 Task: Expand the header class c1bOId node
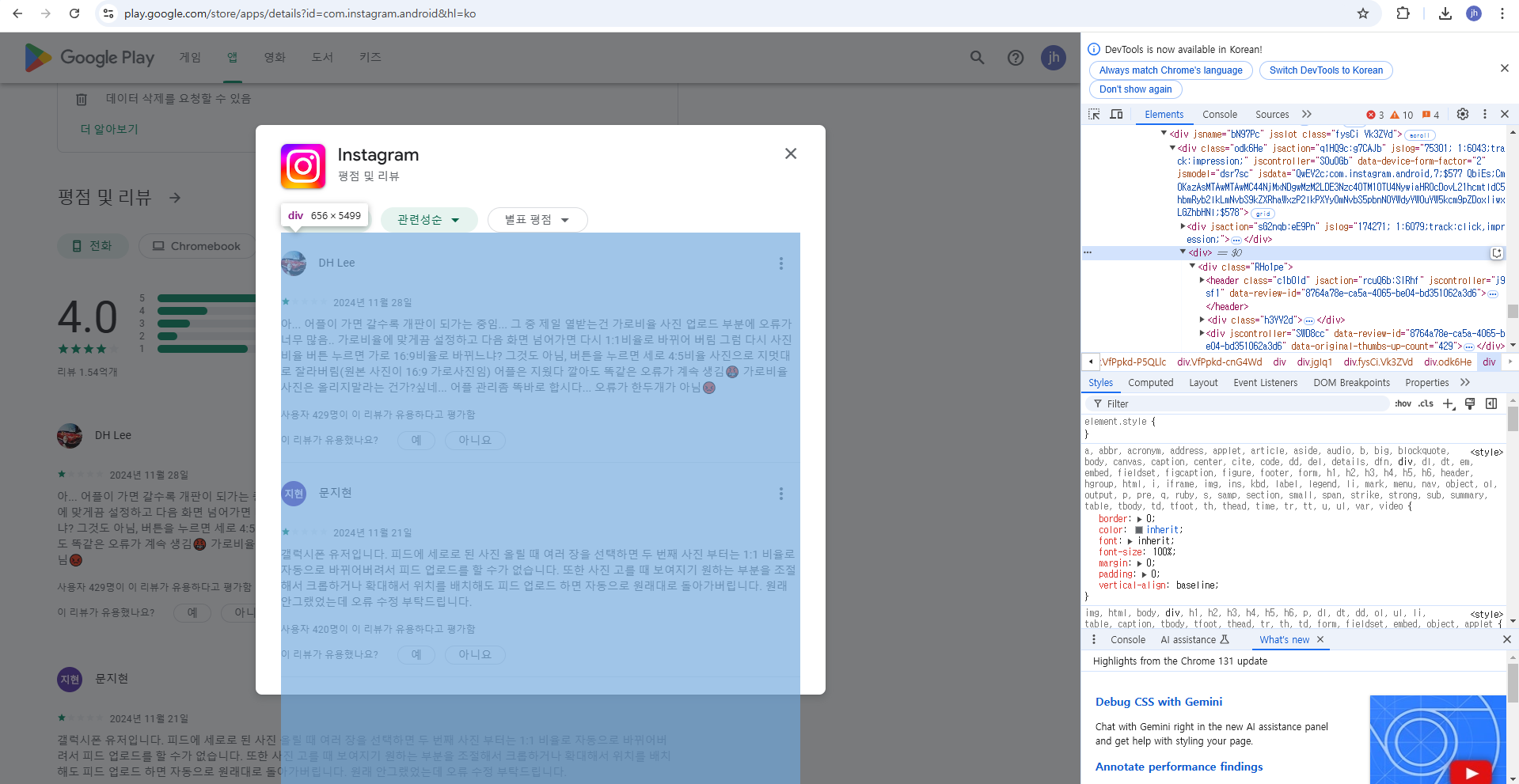pyautogui.click(x=1202, y=281)
